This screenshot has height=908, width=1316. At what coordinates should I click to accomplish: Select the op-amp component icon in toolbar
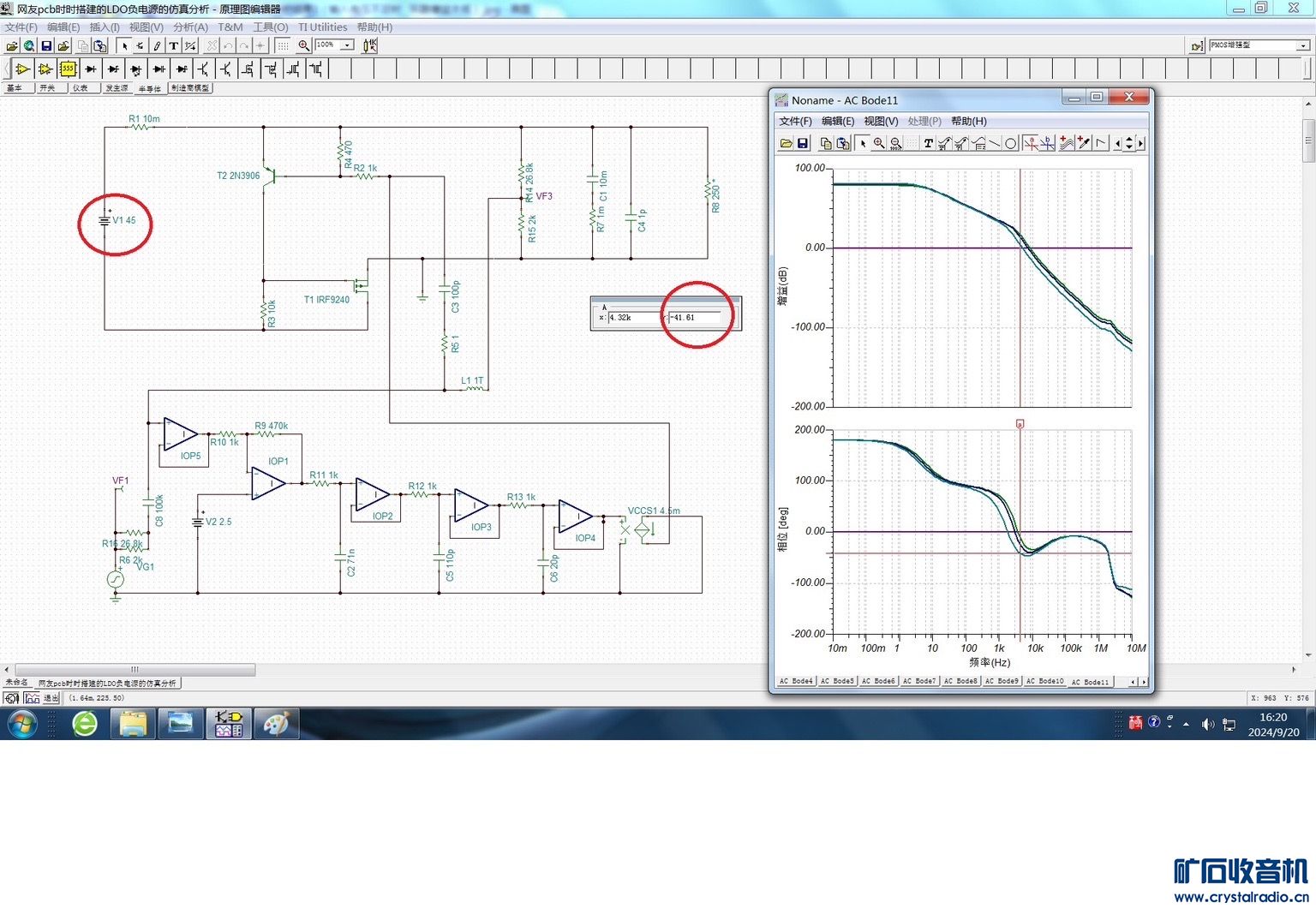coord(23,69)
